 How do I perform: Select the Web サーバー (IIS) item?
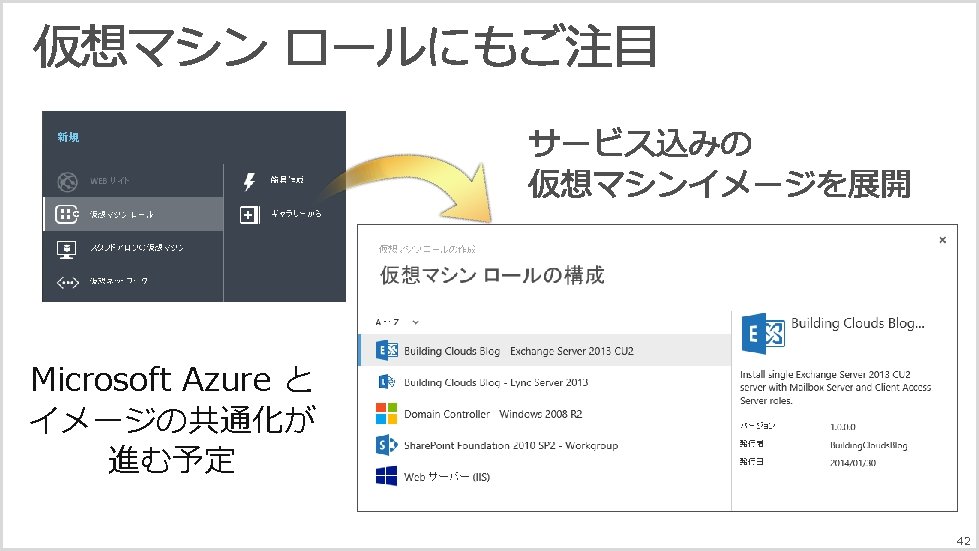click(x=544, y=475)
